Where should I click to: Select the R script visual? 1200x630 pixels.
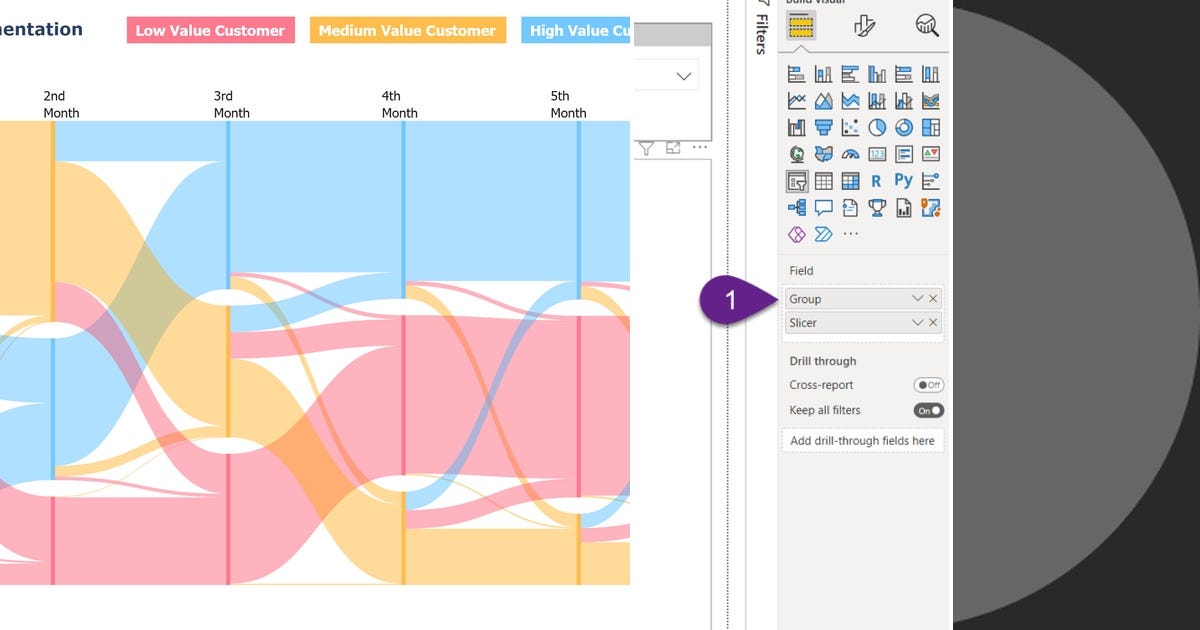click(x=877, y=181)
